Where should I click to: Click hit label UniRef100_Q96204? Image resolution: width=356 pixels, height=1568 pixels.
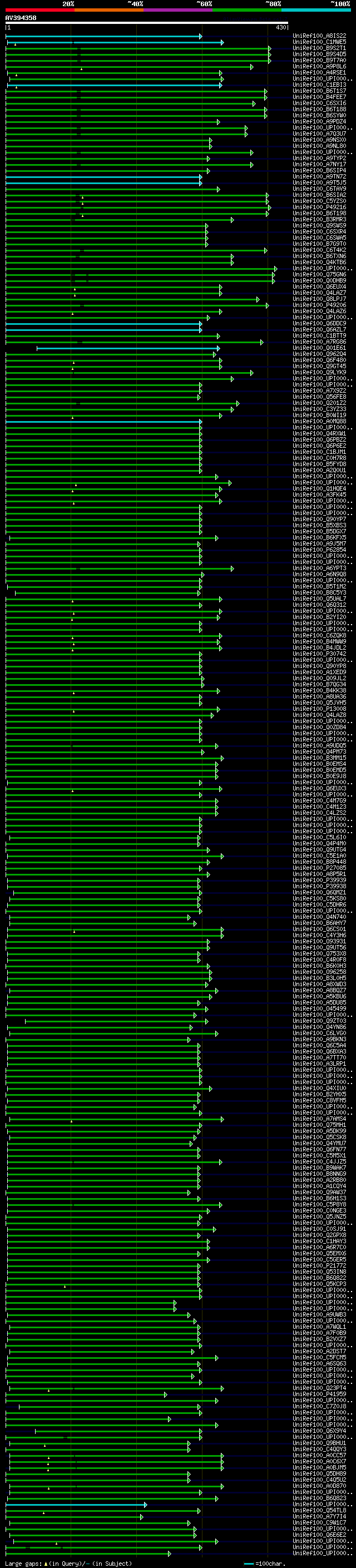[319, 354]
